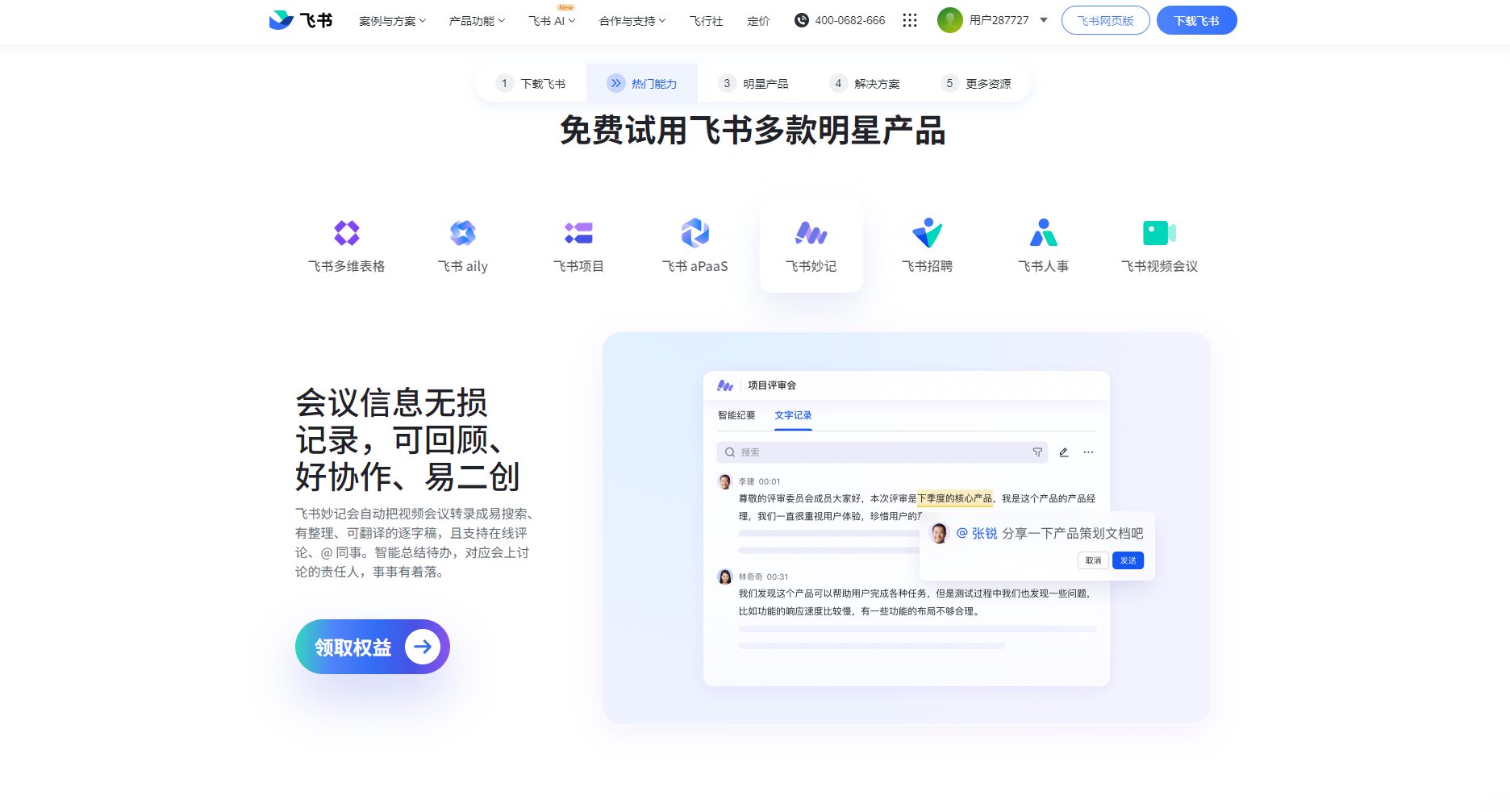
Task: Click the phone icon beside 400-0682-666
Action: (x=801, y=20)
